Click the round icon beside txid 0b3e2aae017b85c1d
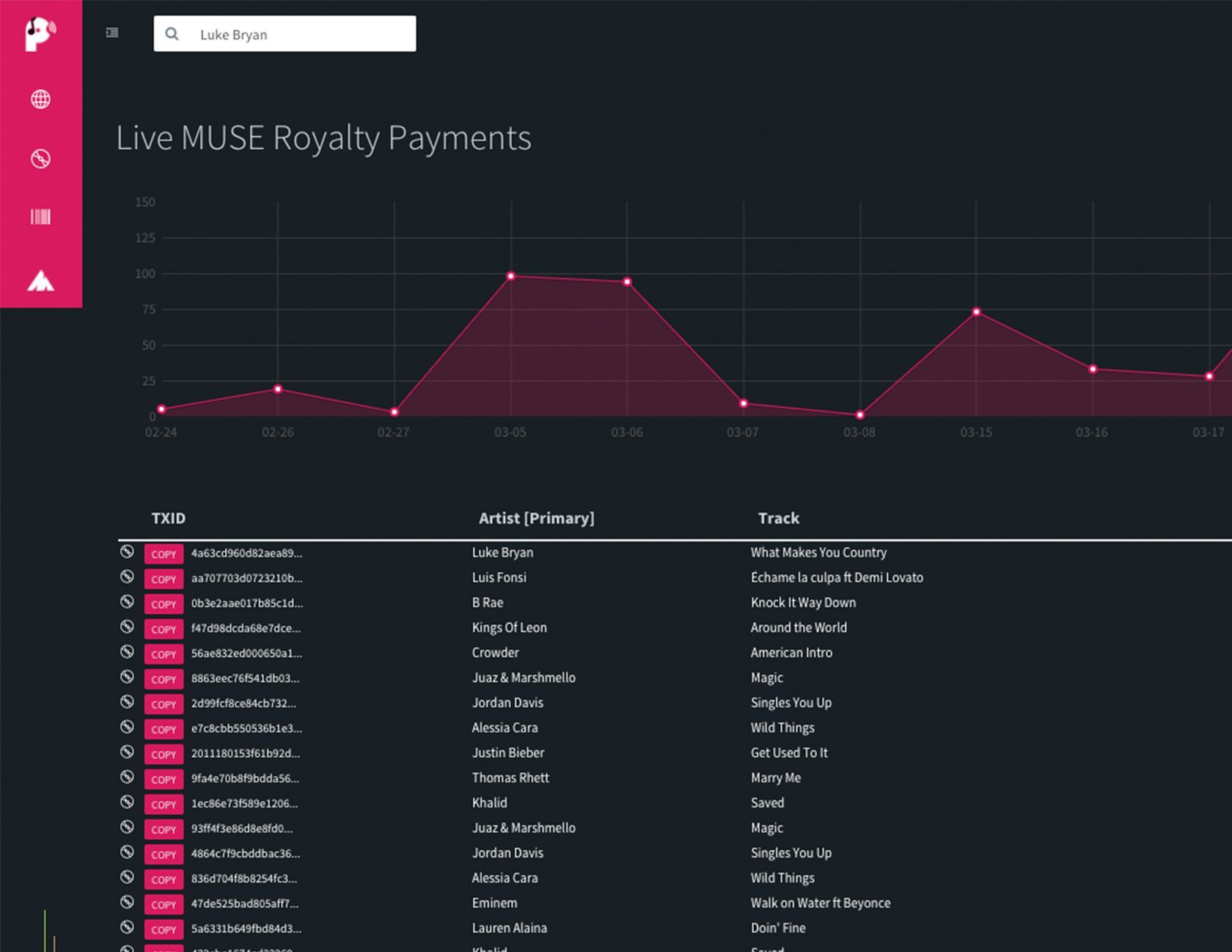The image size is (1232, 952). [127, 601]
